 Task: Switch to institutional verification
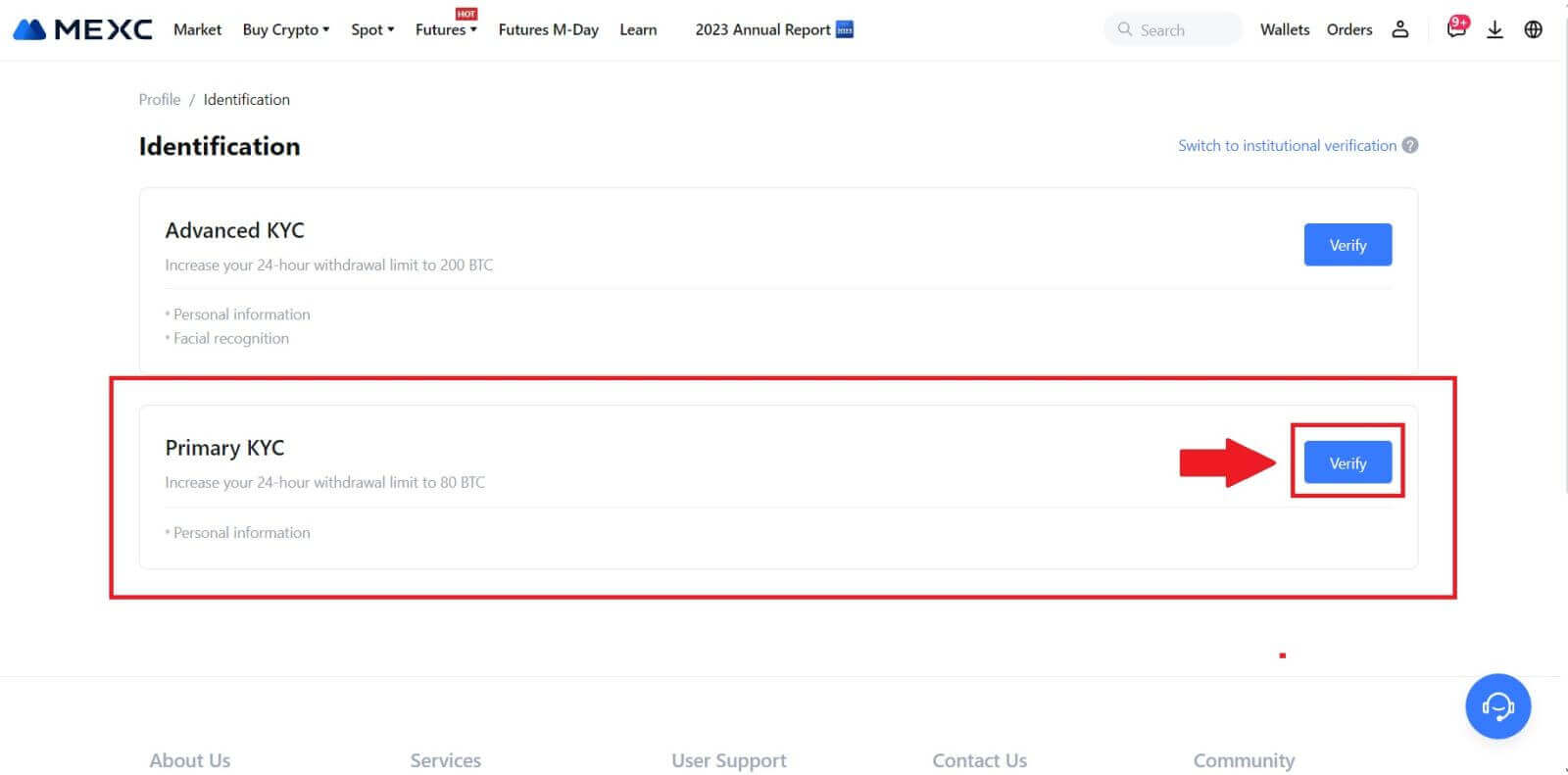(x=1287, y=145)
